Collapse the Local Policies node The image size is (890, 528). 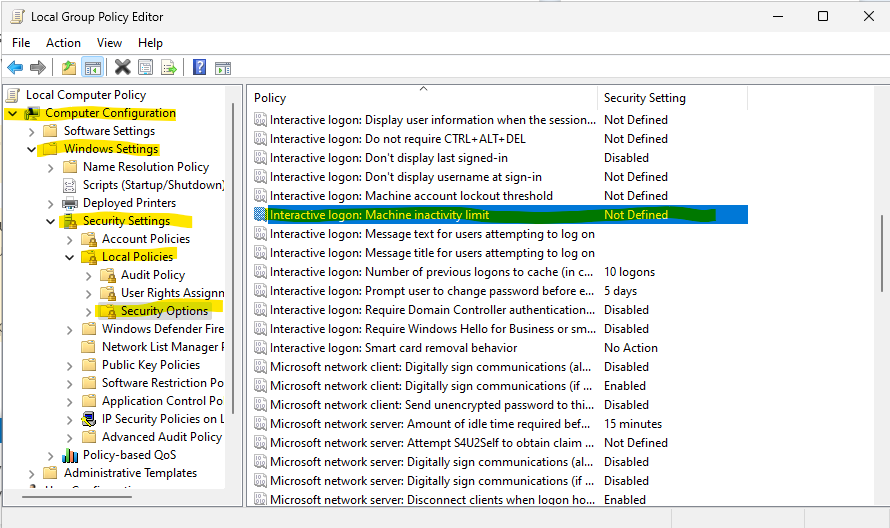pyautogui.click(x=69, y=257)
